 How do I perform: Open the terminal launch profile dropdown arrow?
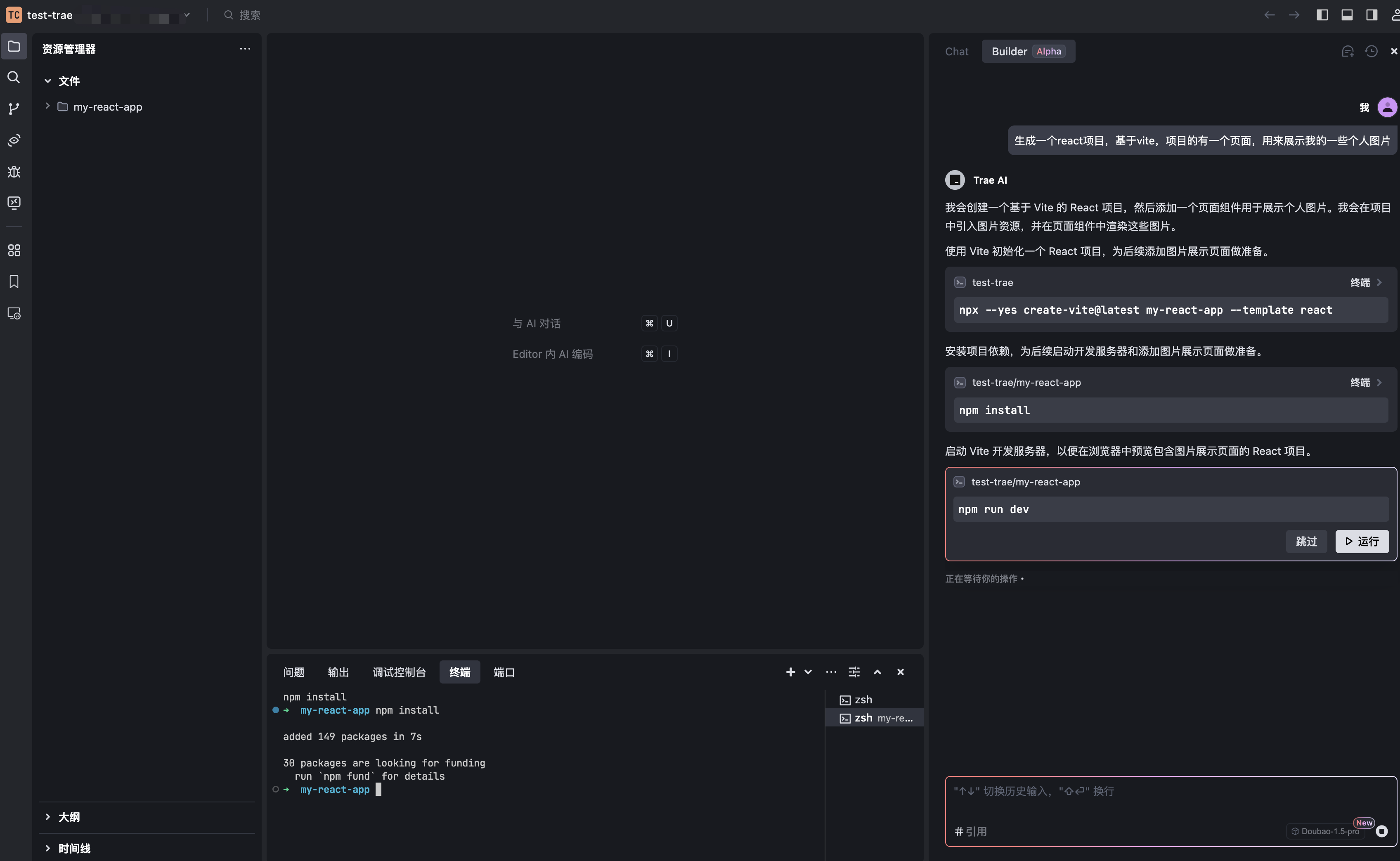pos(808,672)
